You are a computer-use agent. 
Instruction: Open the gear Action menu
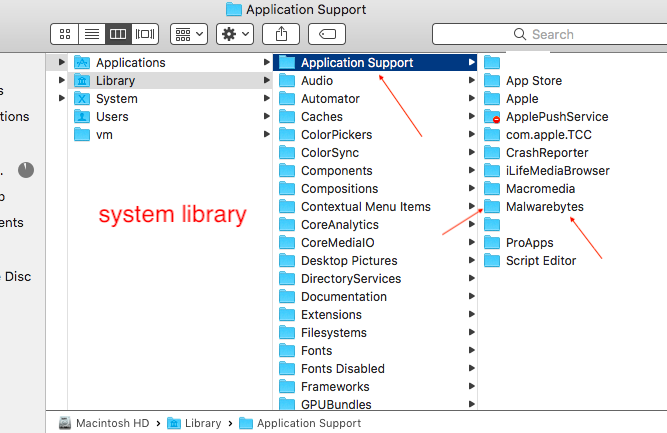click(235, 34)
